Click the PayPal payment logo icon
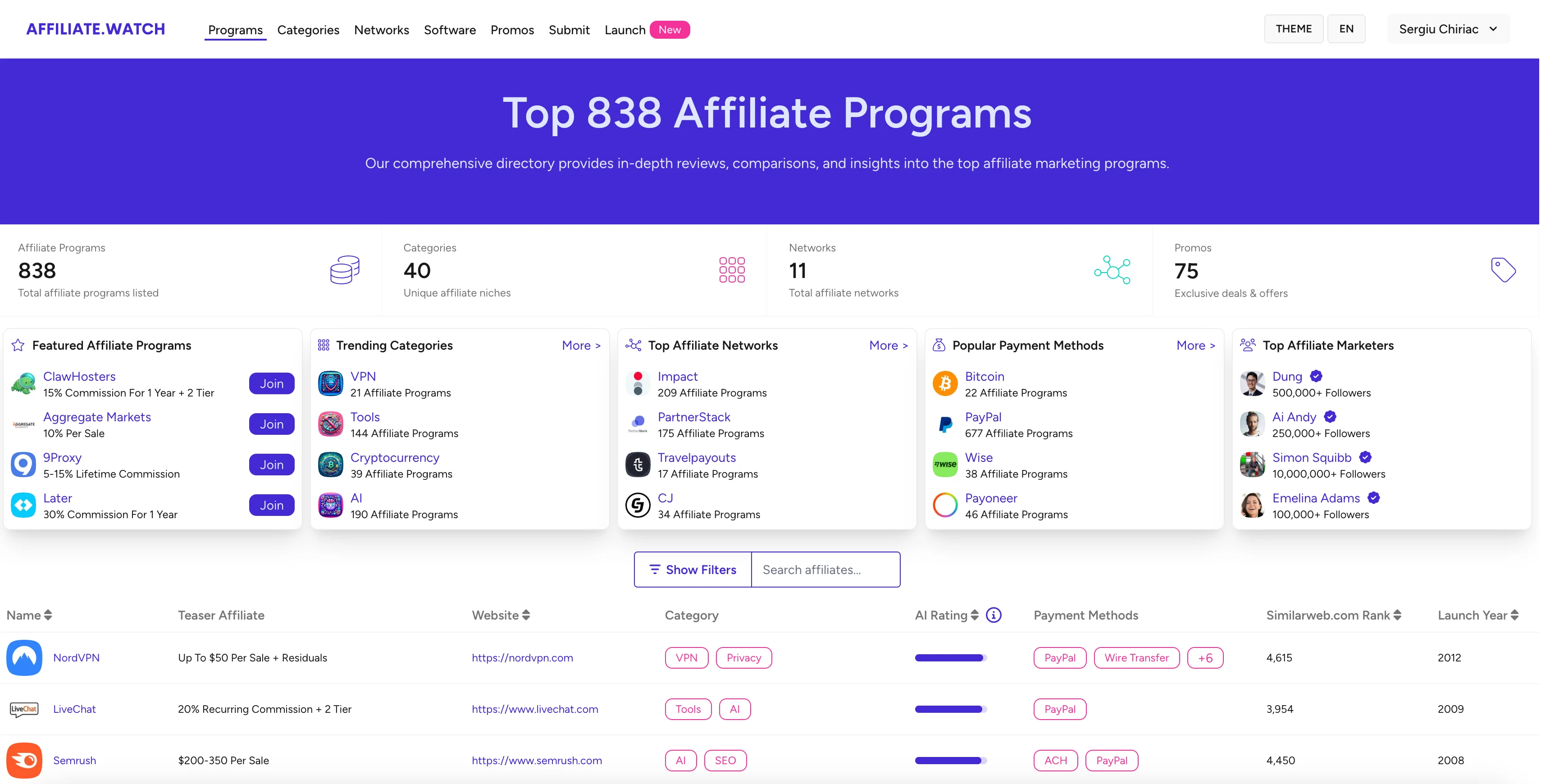 click(945, 424)
